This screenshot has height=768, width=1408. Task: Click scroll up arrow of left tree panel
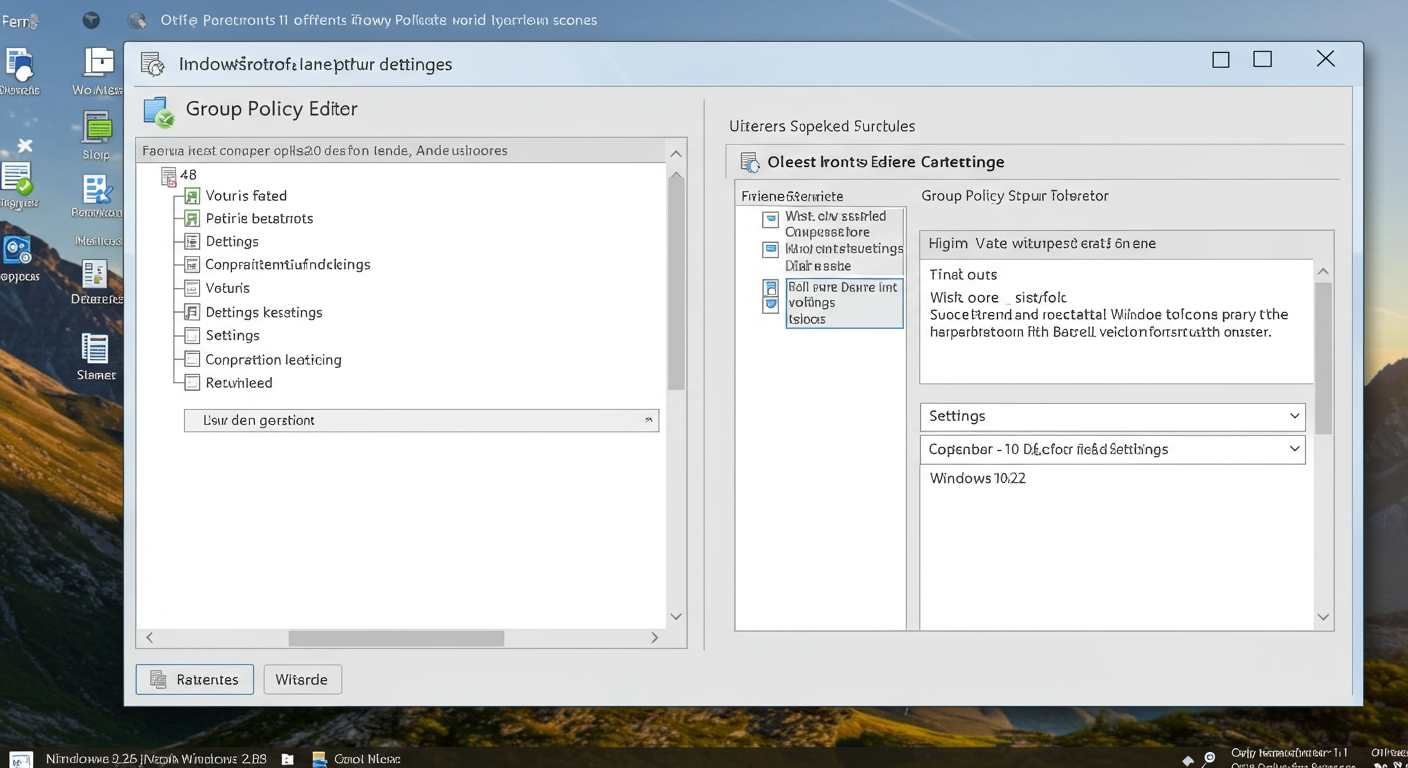click(676, 153)
